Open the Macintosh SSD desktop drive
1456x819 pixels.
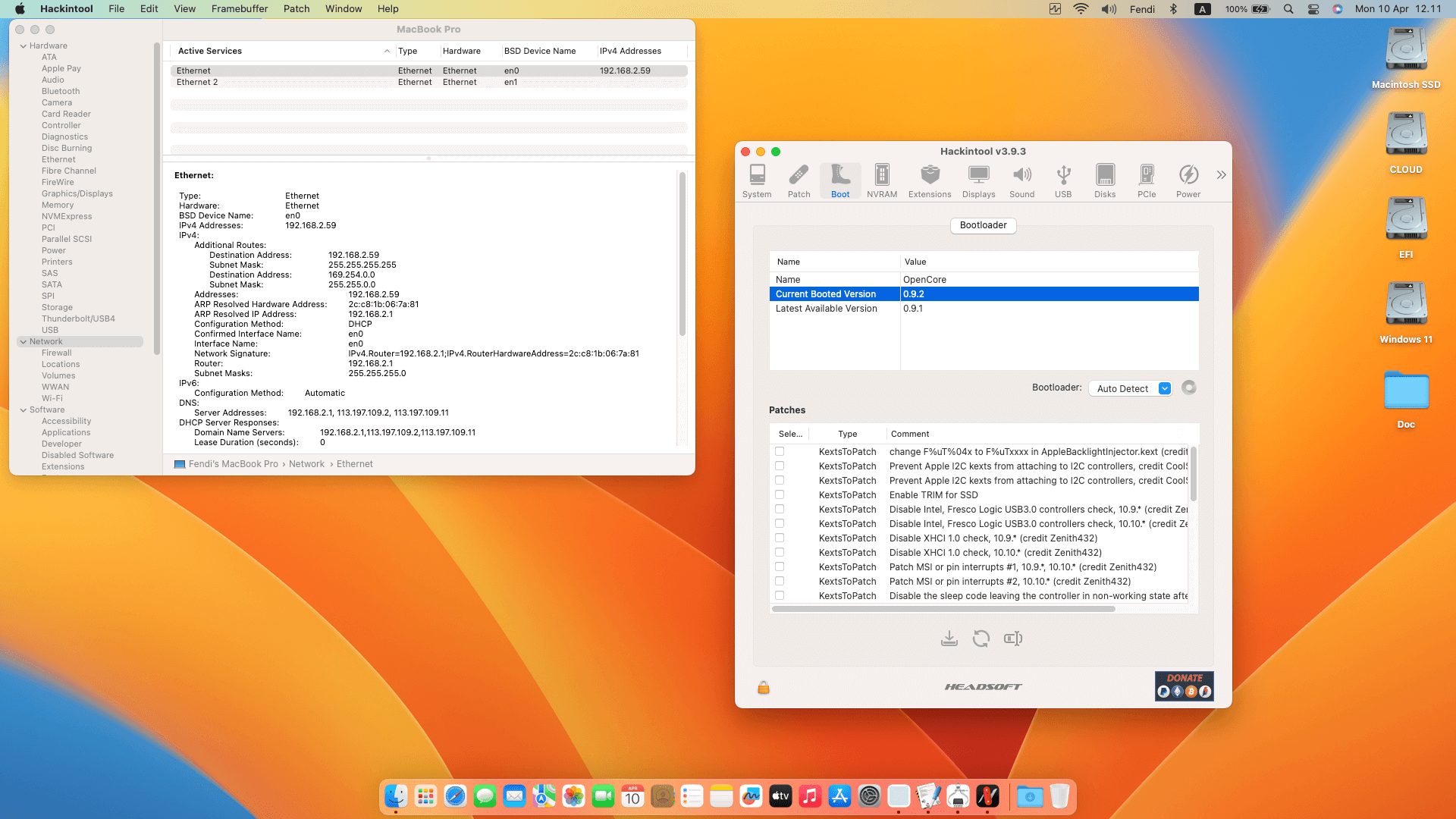[1406, 58]
